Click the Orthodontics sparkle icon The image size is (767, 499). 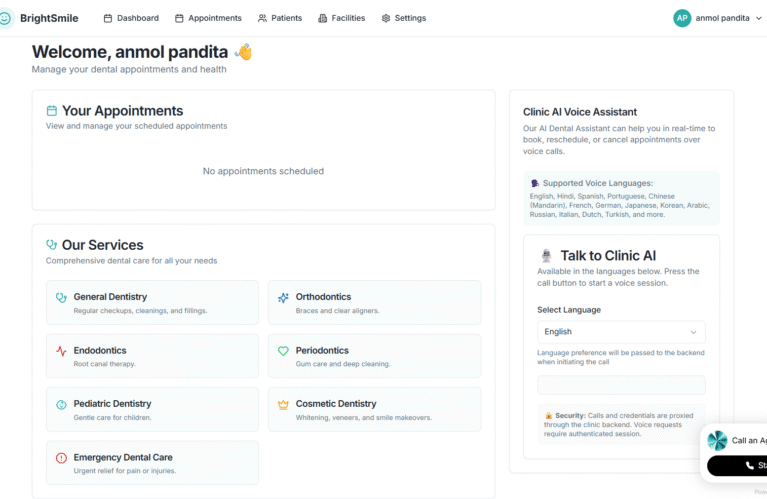click(x=283, y=297)
